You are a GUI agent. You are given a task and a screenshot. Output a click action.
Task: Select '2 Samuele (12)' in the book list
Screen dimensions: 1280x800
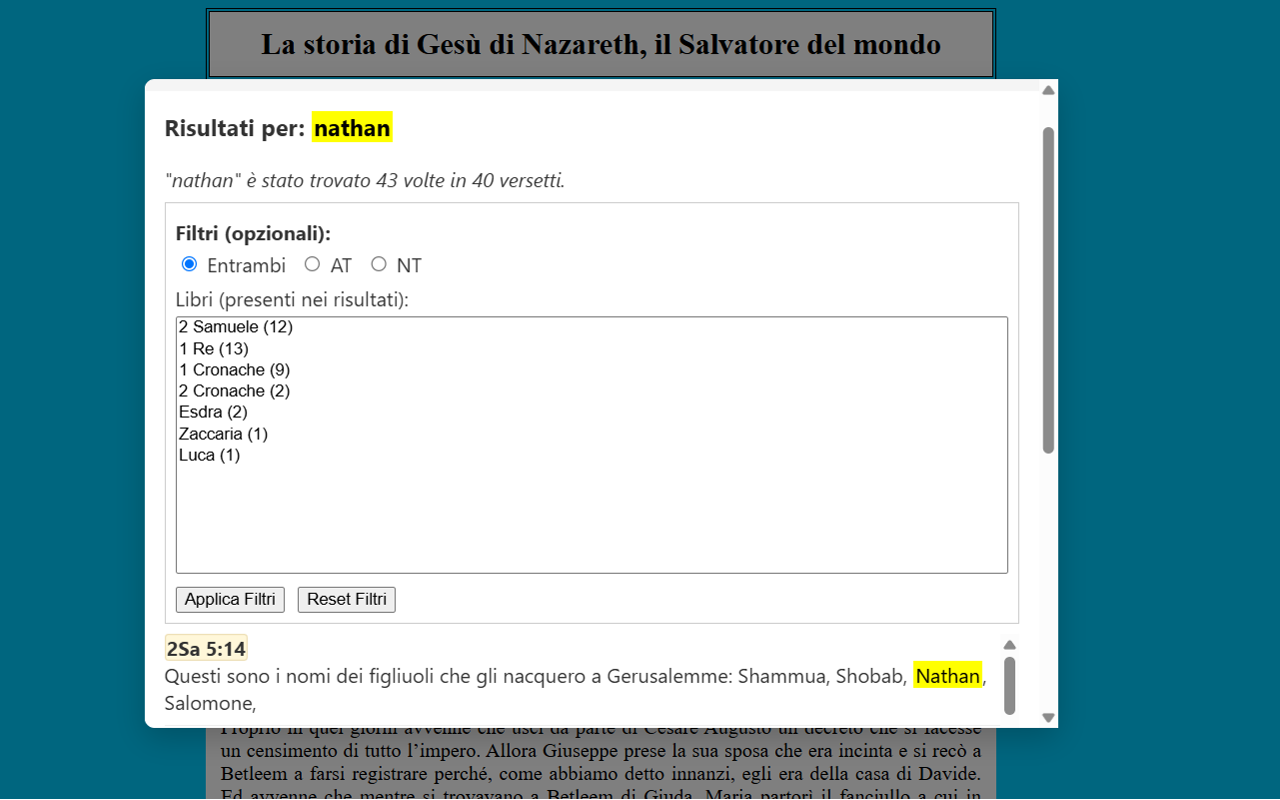tap(236, 326)
